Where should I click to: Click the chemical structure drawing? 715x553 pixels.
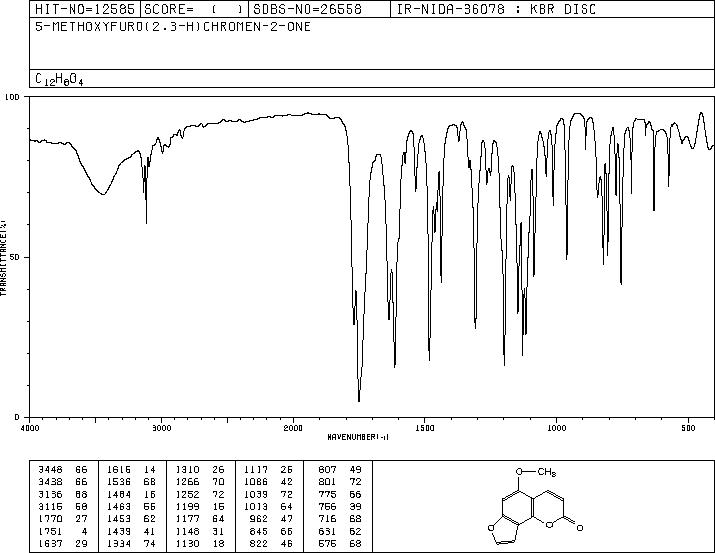pyautogui.click(x=535, y=505)
